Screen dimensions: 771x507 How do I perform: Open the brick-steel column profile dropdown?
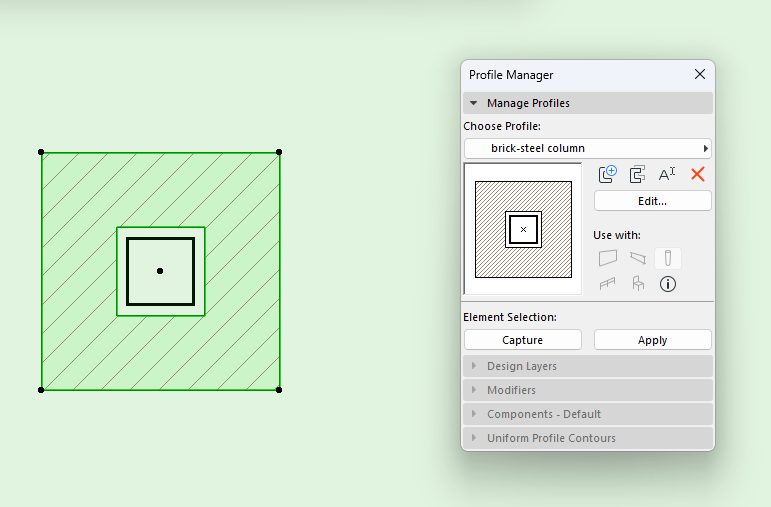588,148
